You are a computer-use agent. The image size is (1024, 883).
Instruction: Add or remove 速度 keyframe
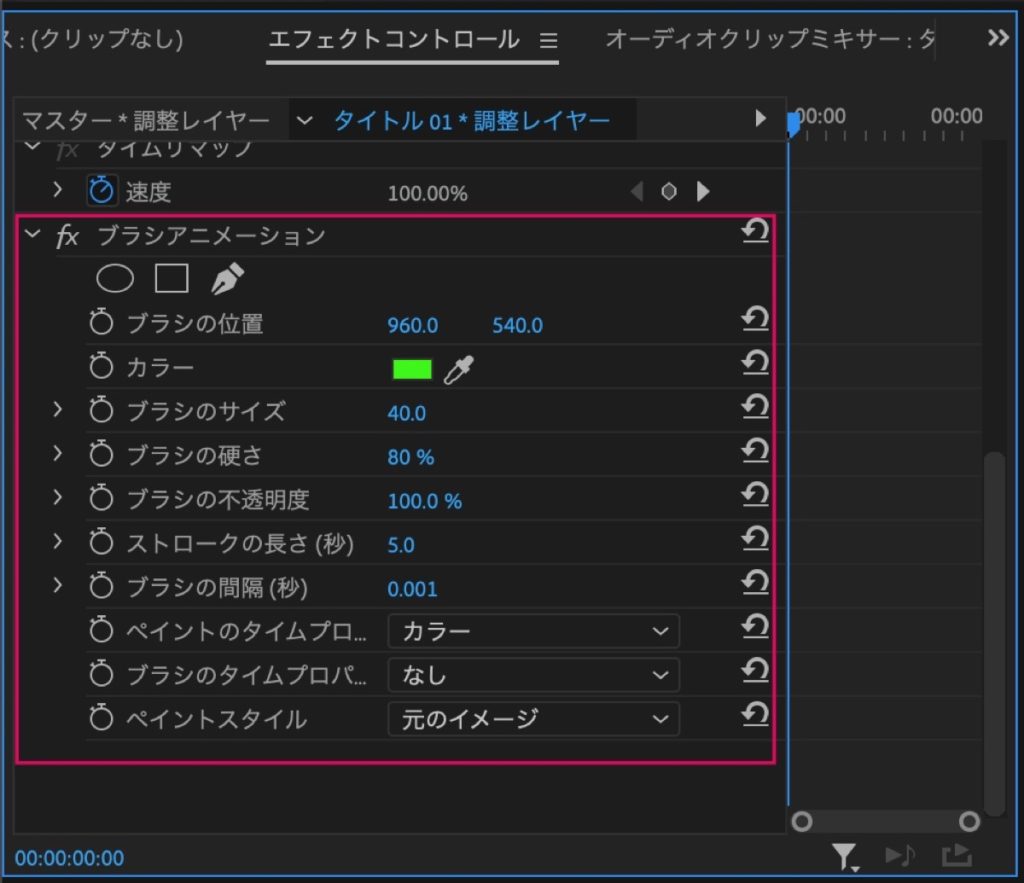pyautogui.click(x=669, y=192)
